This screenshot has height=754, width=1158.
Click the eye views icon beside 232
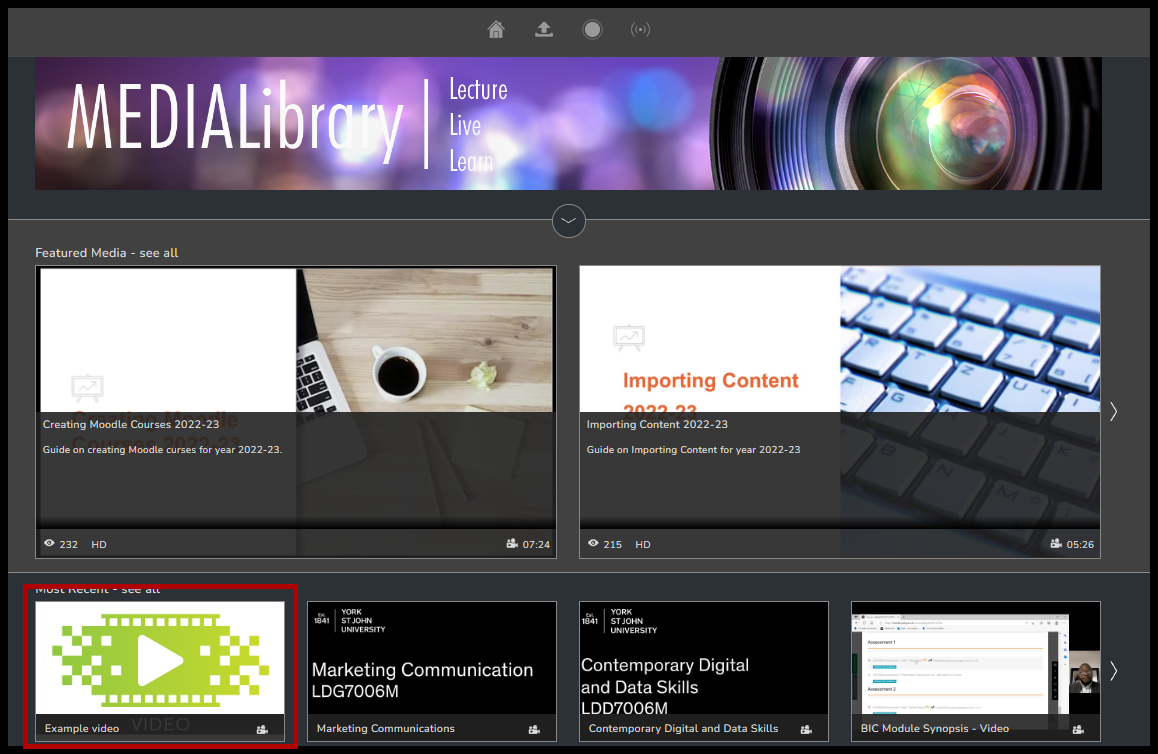[49, 544]
